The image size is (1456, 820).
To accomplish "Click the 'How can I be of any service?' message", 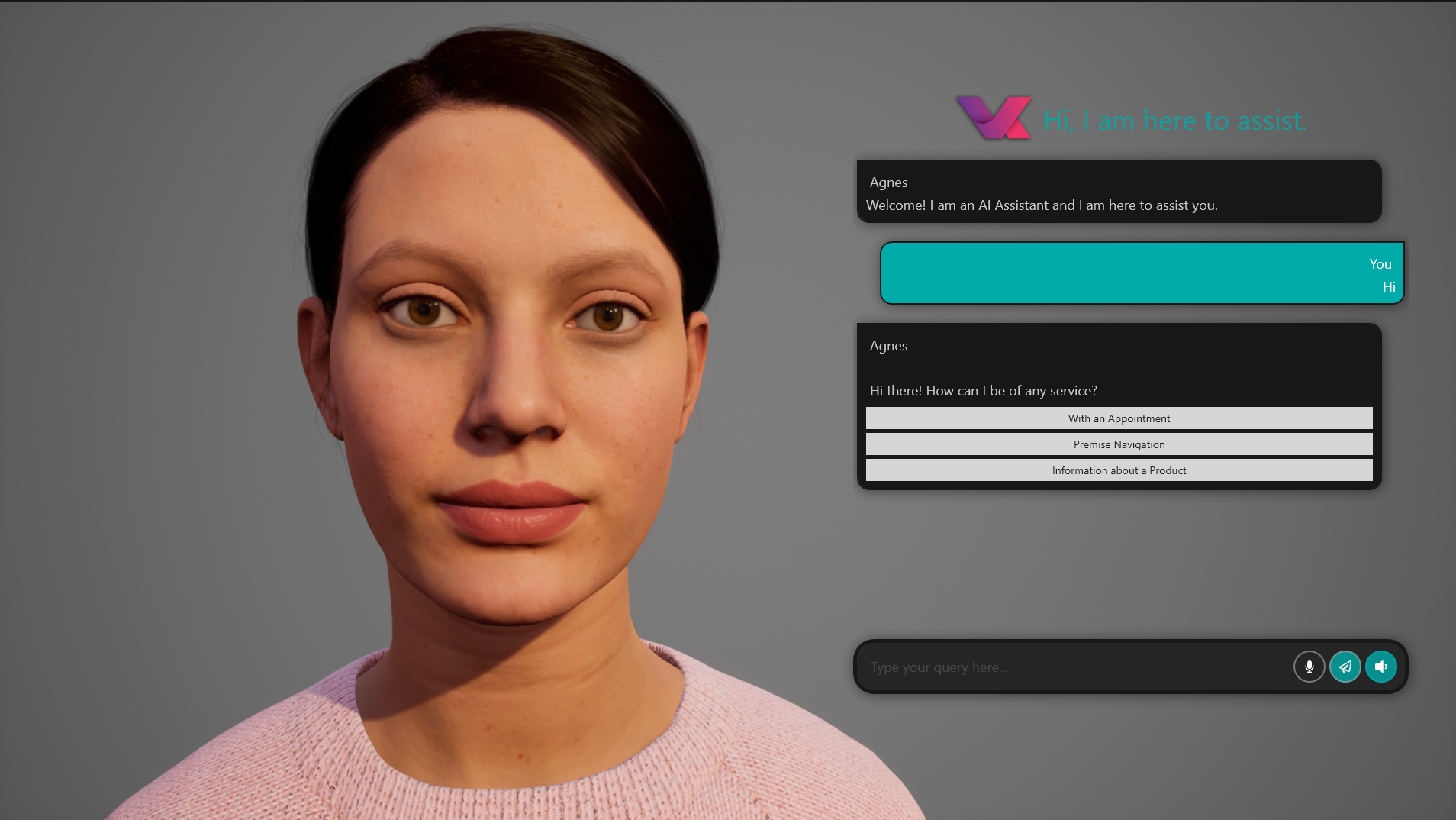I will point(984,390).
